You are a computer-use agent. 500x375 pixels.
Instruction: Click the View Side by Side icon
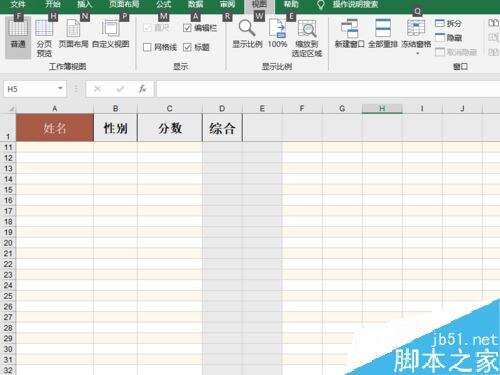point(493,23)
